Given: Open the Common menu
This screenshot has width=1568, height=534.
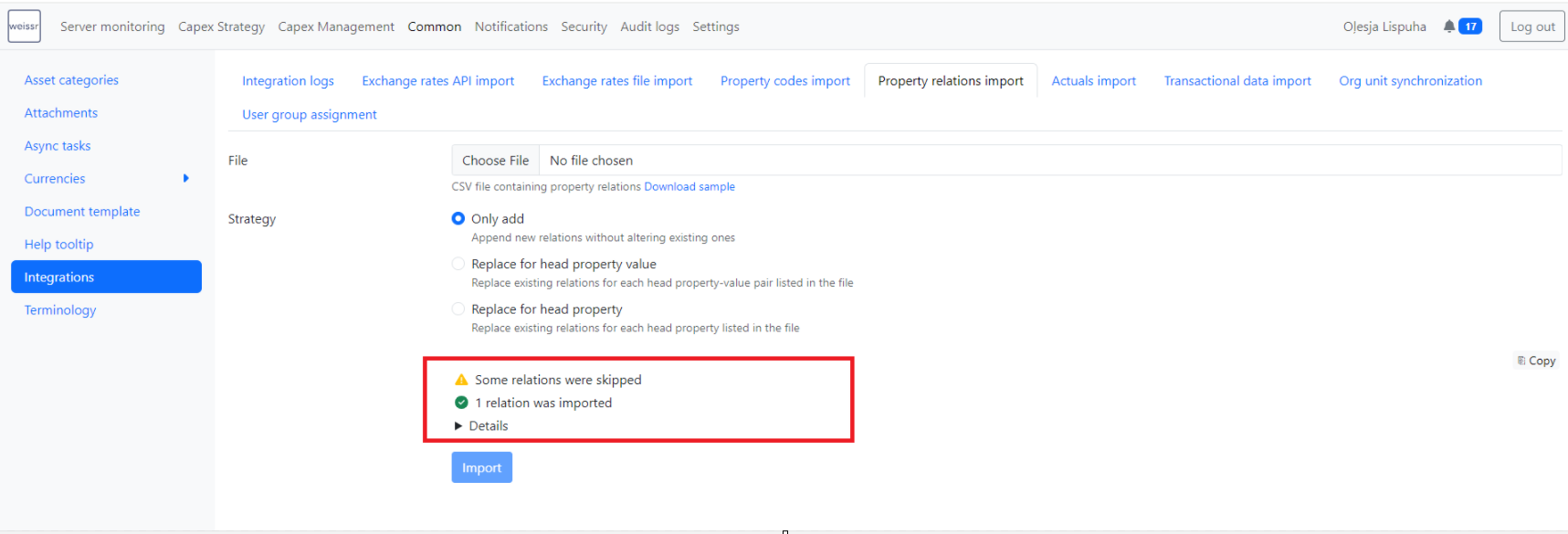Looking at the screenshot, I should point(435,26).
